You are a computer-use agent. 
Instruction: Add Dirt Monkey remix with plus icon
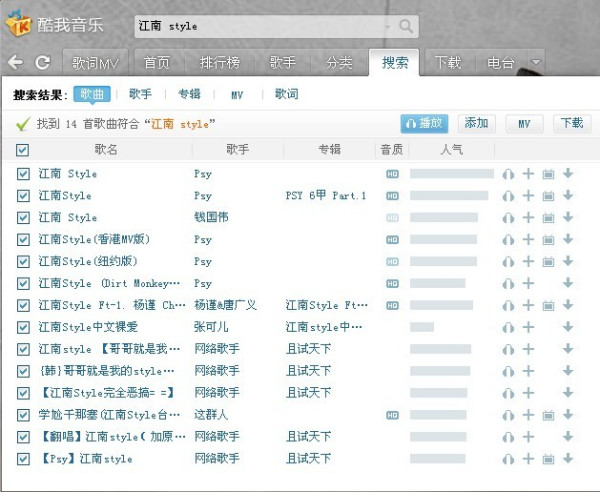pyautogui.click(x=528, y=283)
